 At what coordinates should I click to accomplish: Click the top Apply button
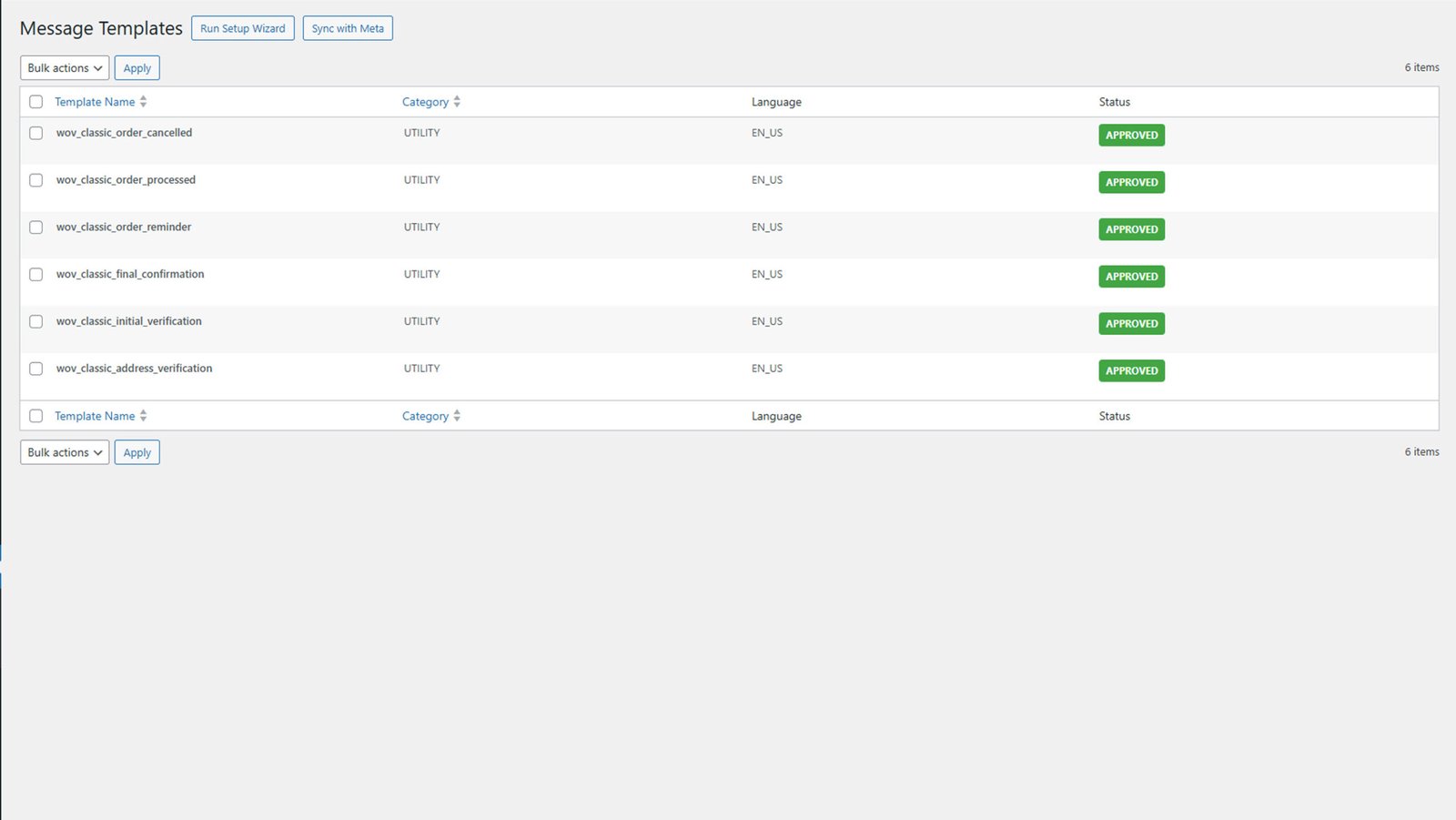[137, 68]
